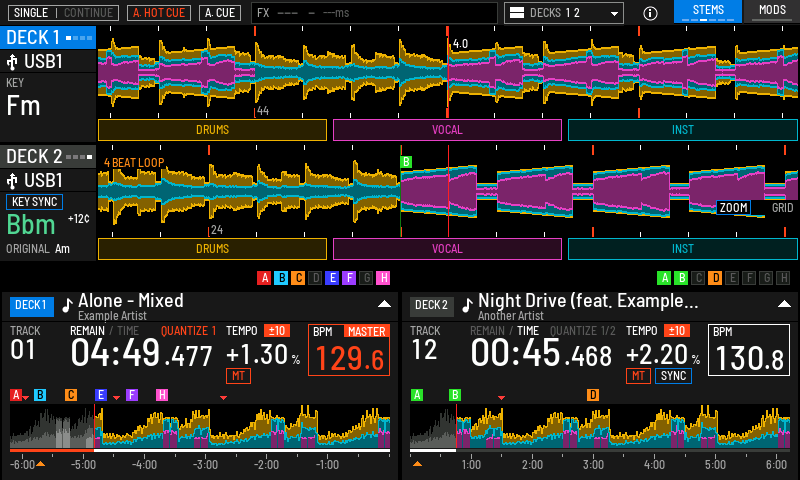Toggle INST stem on Deck 1
The image size is (800, 480).
pos(683,130)
